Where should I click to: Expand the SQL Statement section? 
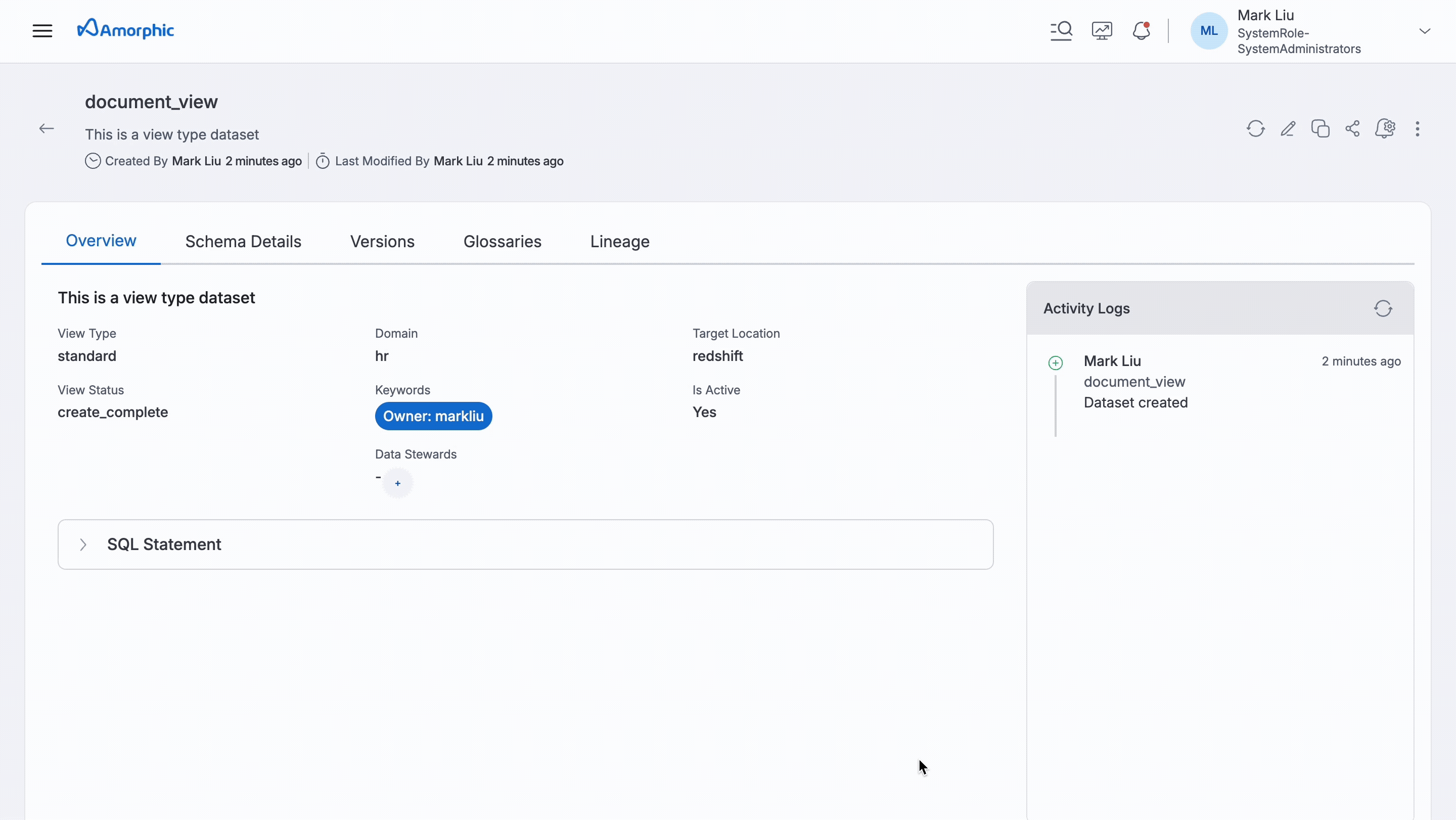[83, 544]
